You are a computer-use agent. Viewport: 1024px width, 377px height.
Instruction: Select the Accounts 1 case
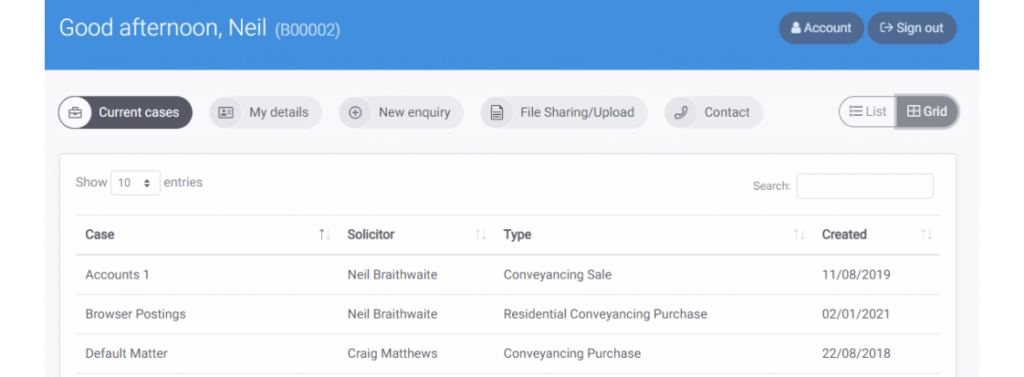pyautogui.click(x=507, y=275)
